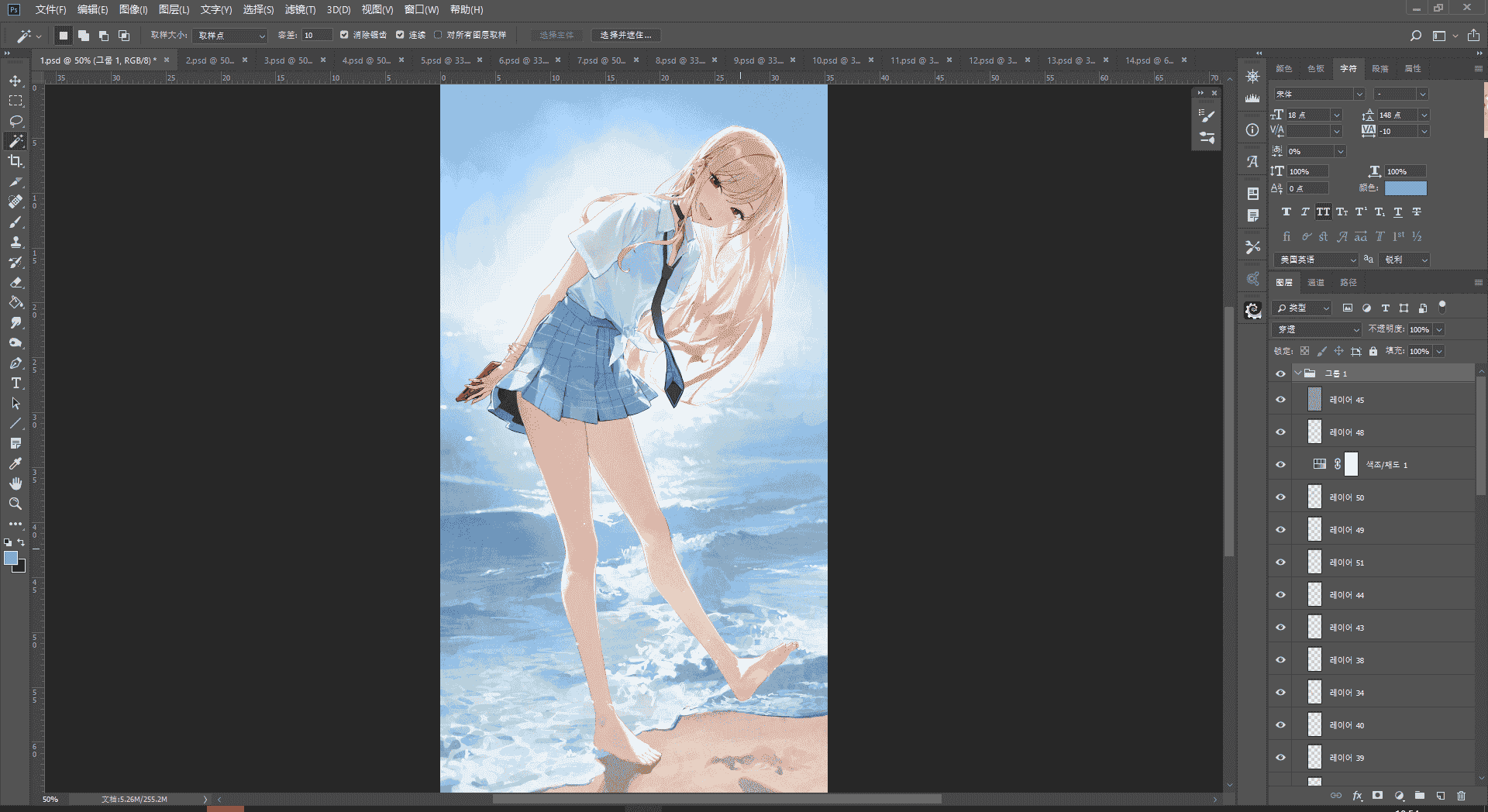Toggle the contiguous checkbox
The height and width of the screenshot is (812, 1488).
coord(400,35)
